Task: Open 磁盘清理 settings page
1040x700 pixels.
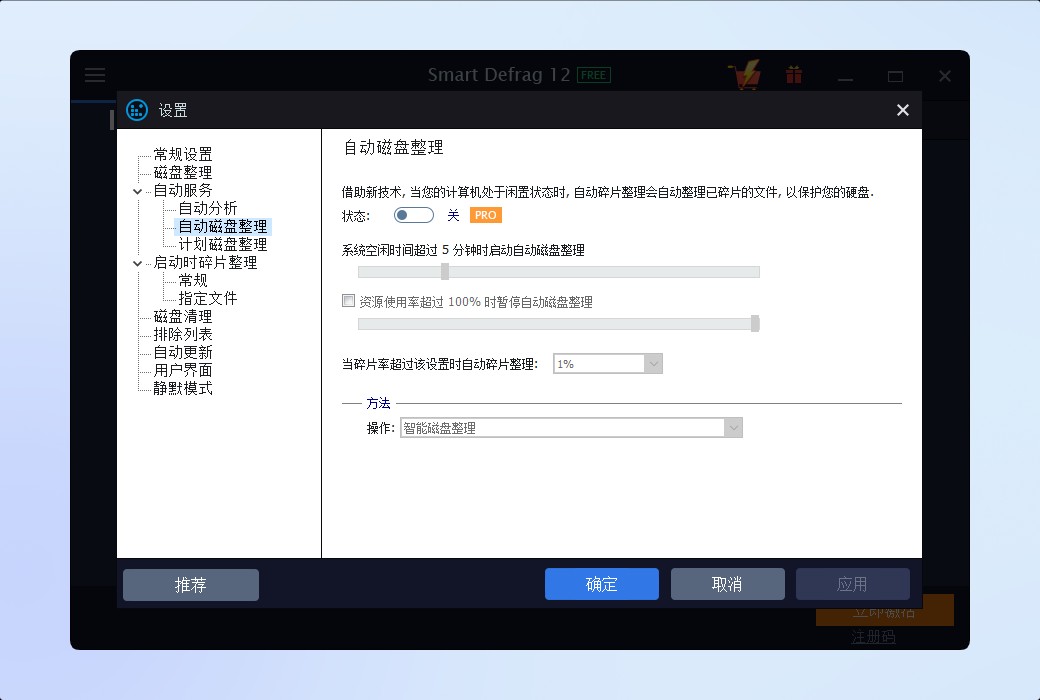Action: [183, 316]
